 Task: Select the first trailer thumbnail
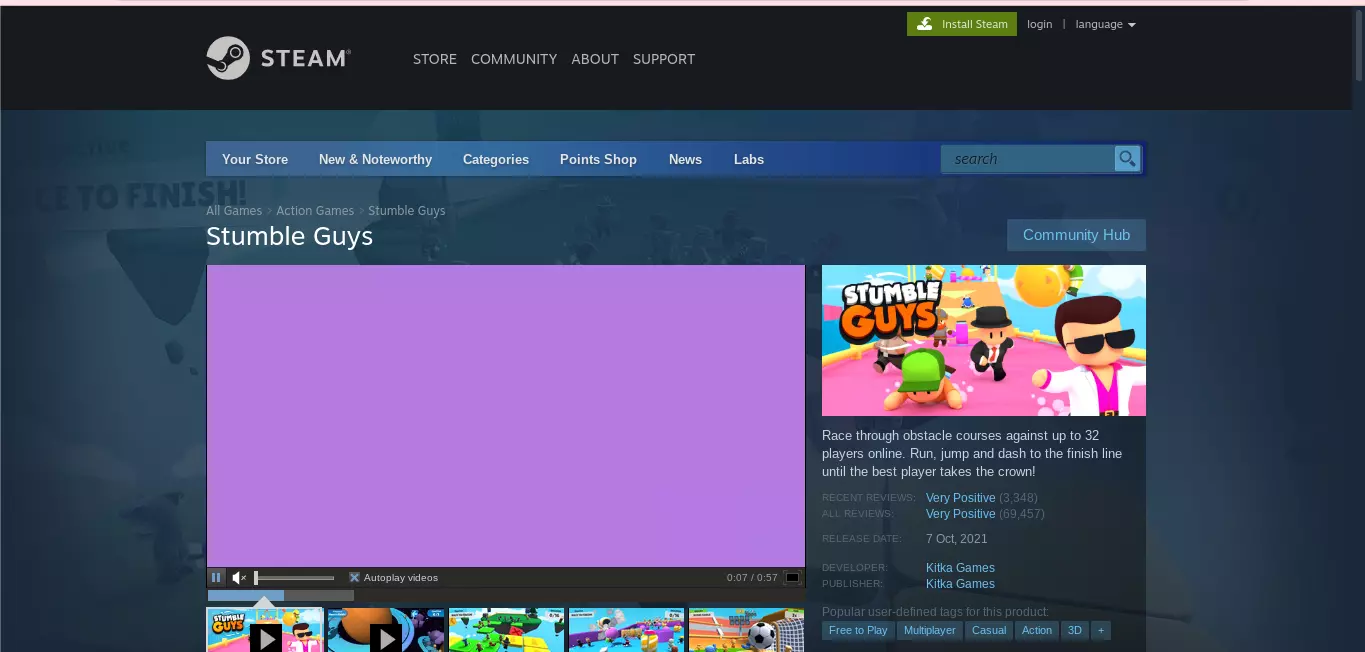tap(265, 630)
